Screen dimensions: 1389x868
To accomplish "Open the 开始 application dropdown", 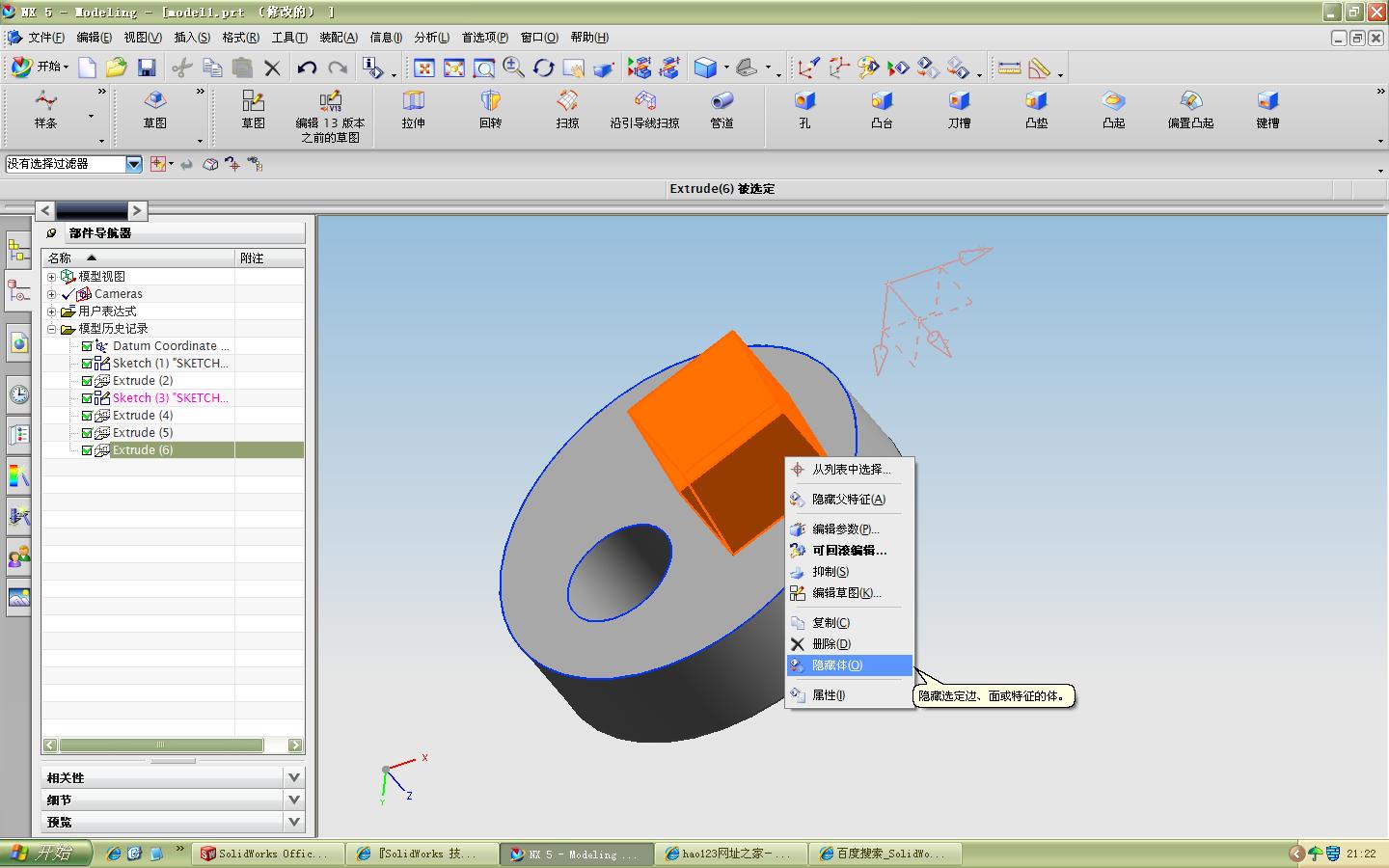I will tap(41, 67).
